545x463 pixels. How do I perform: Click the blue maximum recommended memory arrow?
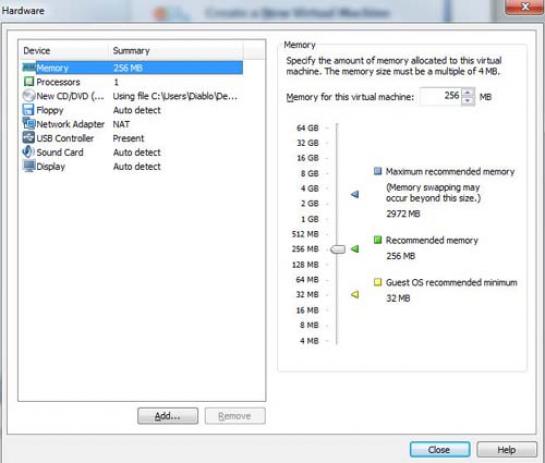click(355, 194)
